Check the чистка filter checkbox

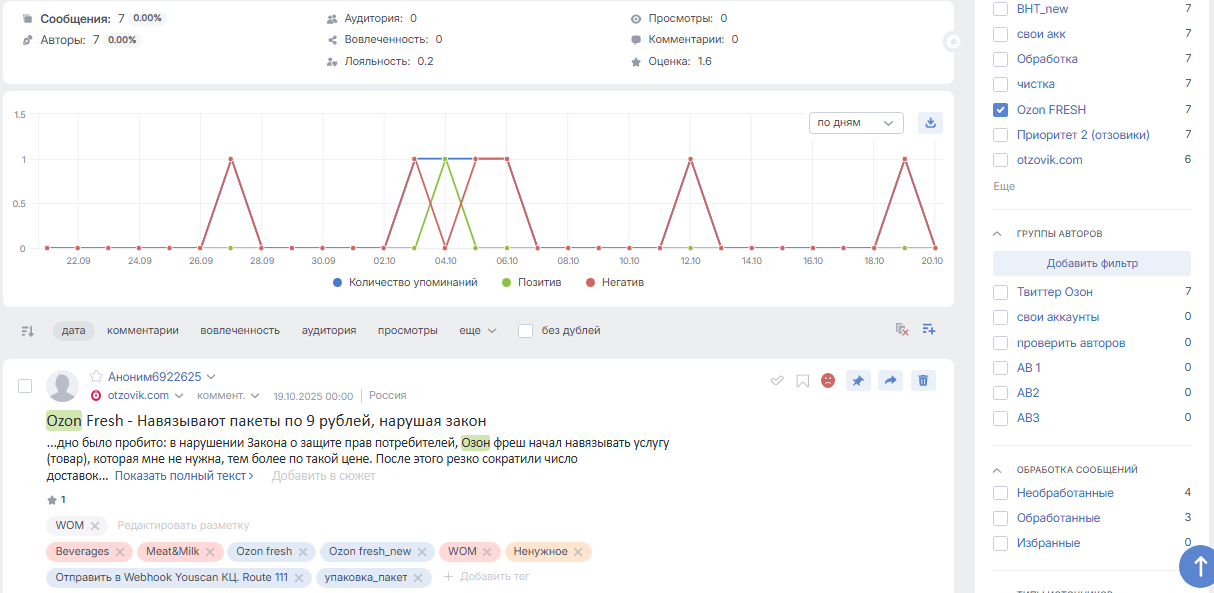(1000, 84)
